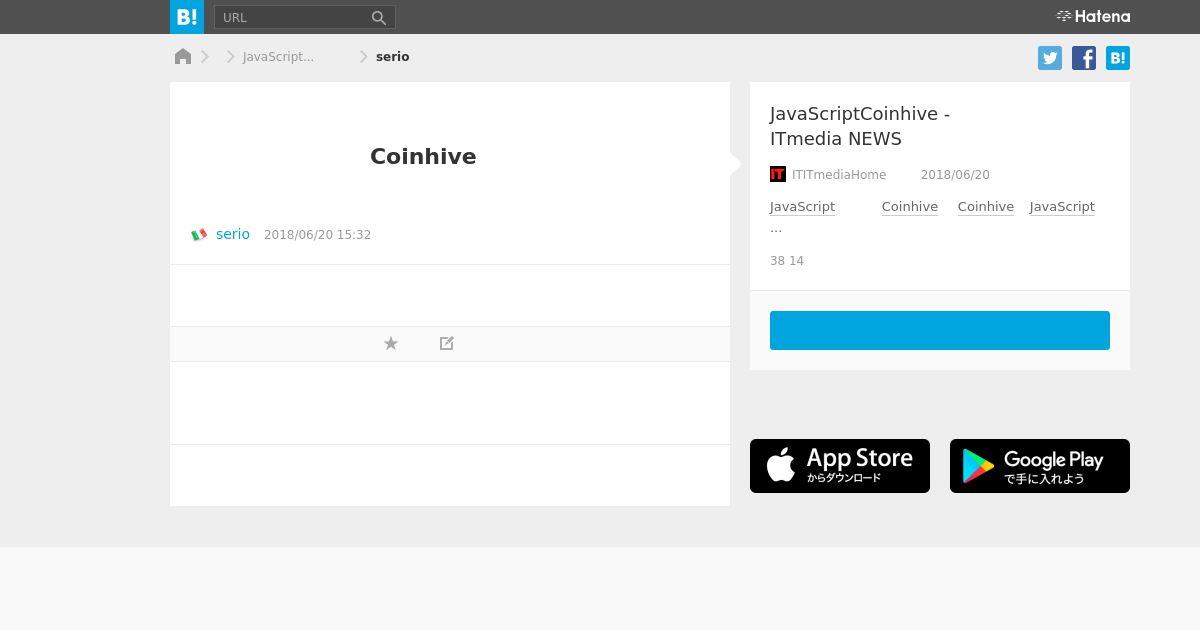The height and width of the screenshot is (630, 1200).
Task: Select first Coinhive tag link
Action: point(910,207)
